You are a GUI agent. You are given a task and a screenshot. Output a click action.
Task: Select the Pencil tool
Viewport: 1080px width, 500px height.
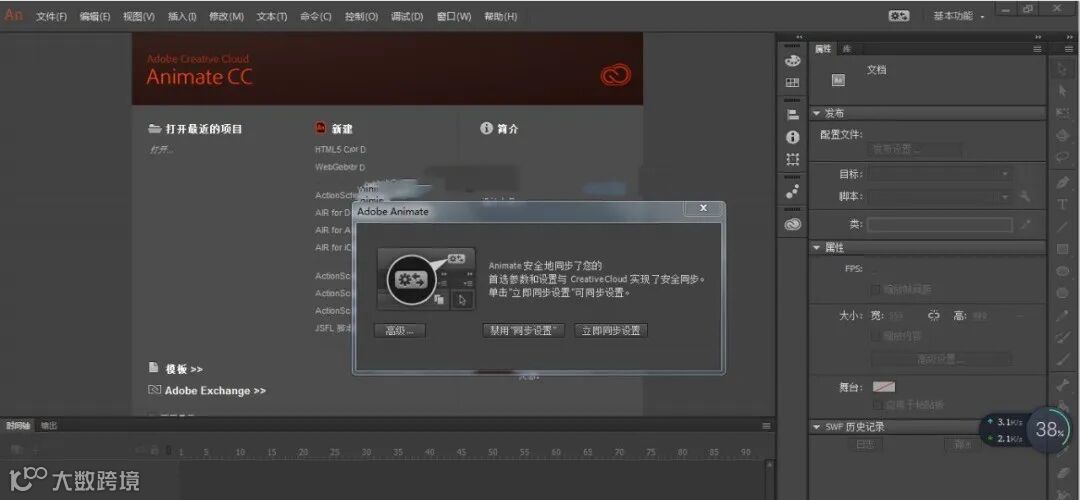pos(1062,316)
